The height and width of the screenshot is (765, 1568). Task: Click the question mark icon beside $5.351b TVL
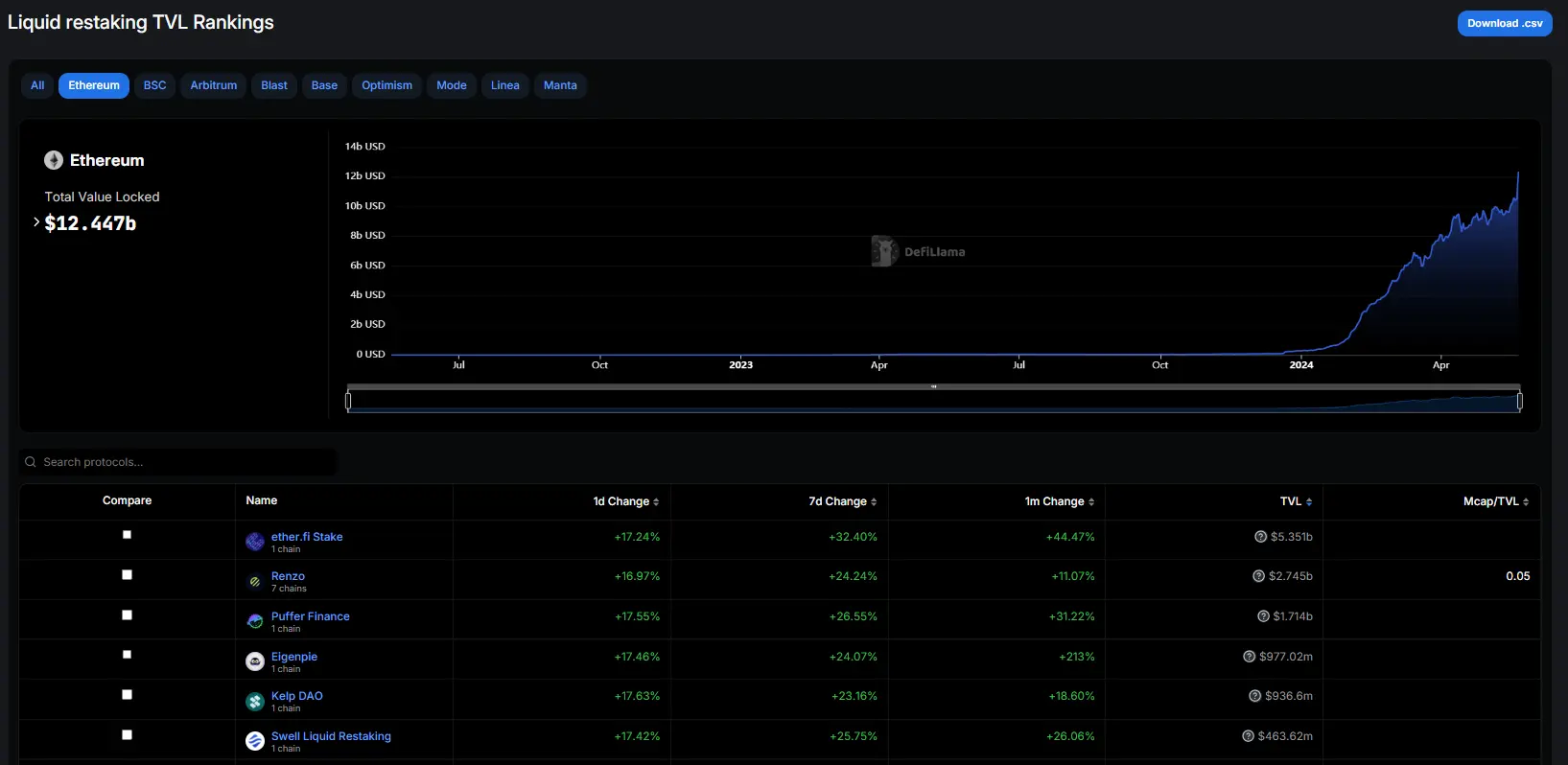tap(1261, 537)
